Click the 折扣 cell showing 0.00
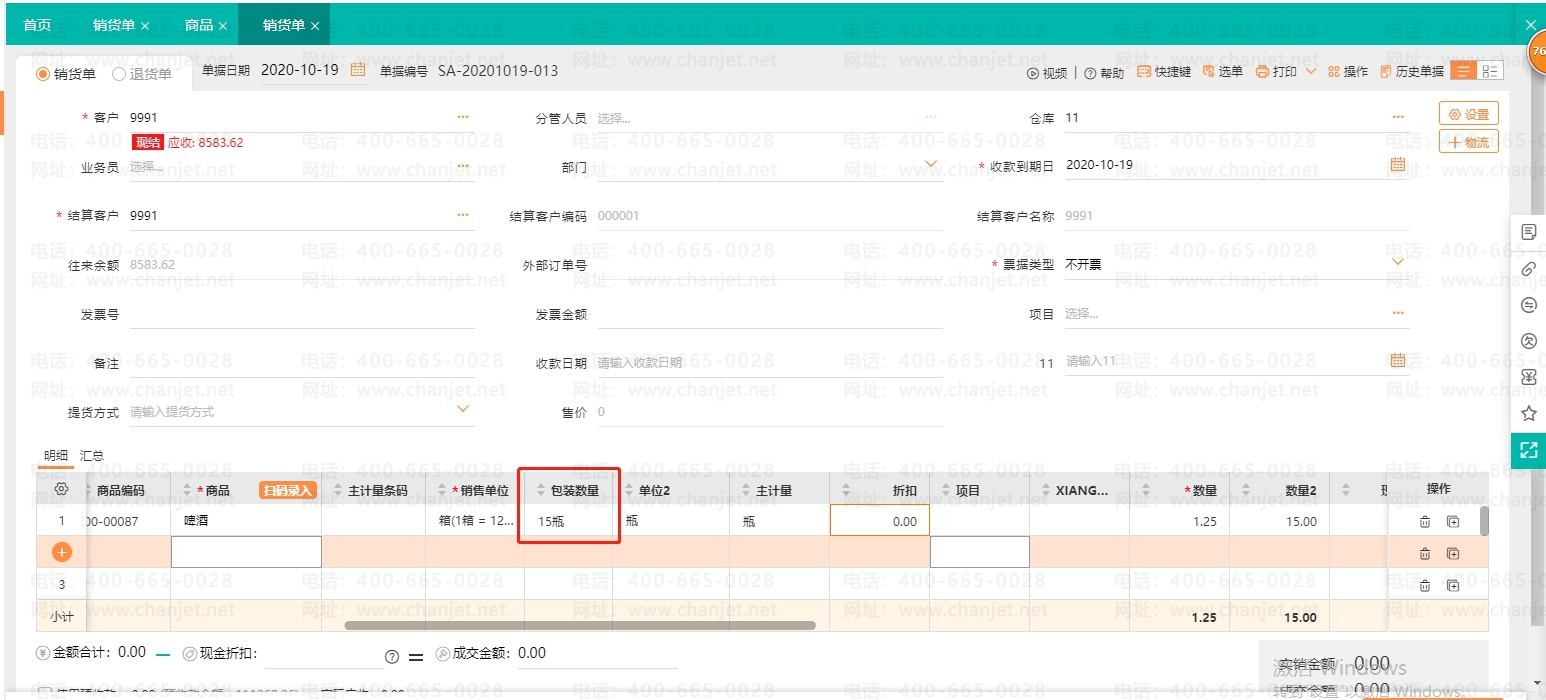The height and width of the screenshot is (700, 1546). pos(880,521)
